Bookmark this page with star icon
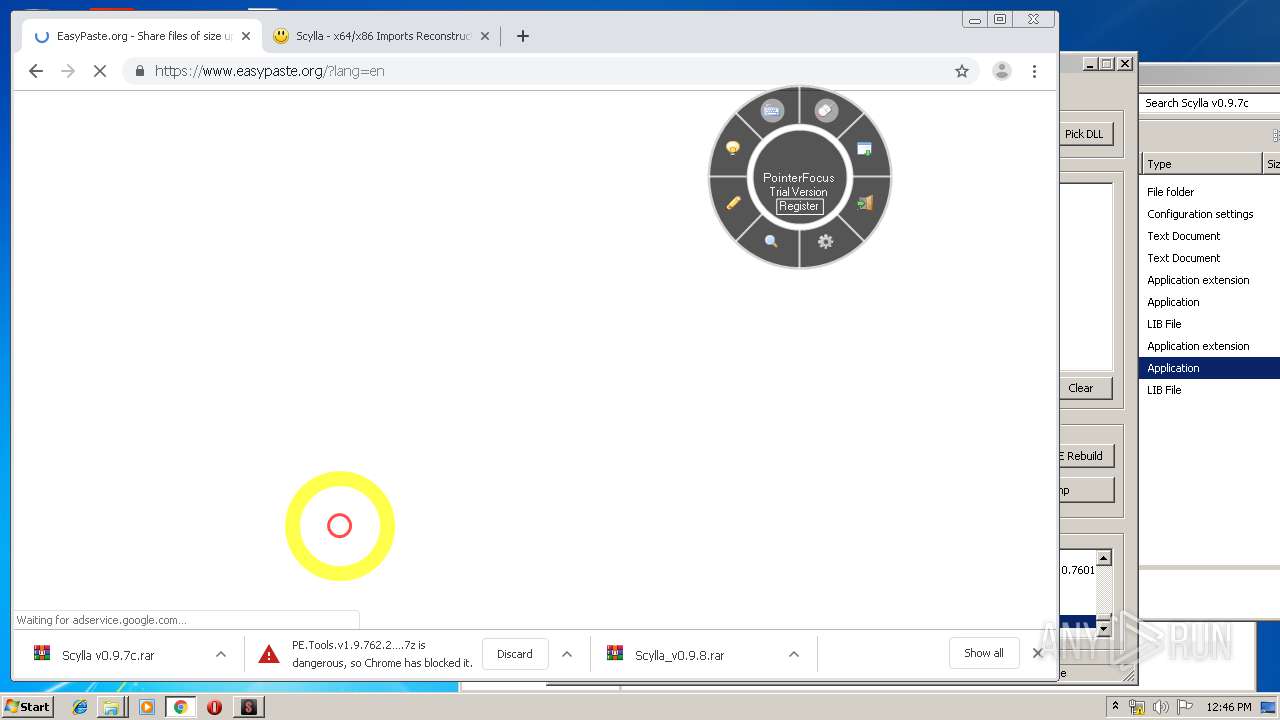This screenshot has height=720, width=1280. (962, 71)
